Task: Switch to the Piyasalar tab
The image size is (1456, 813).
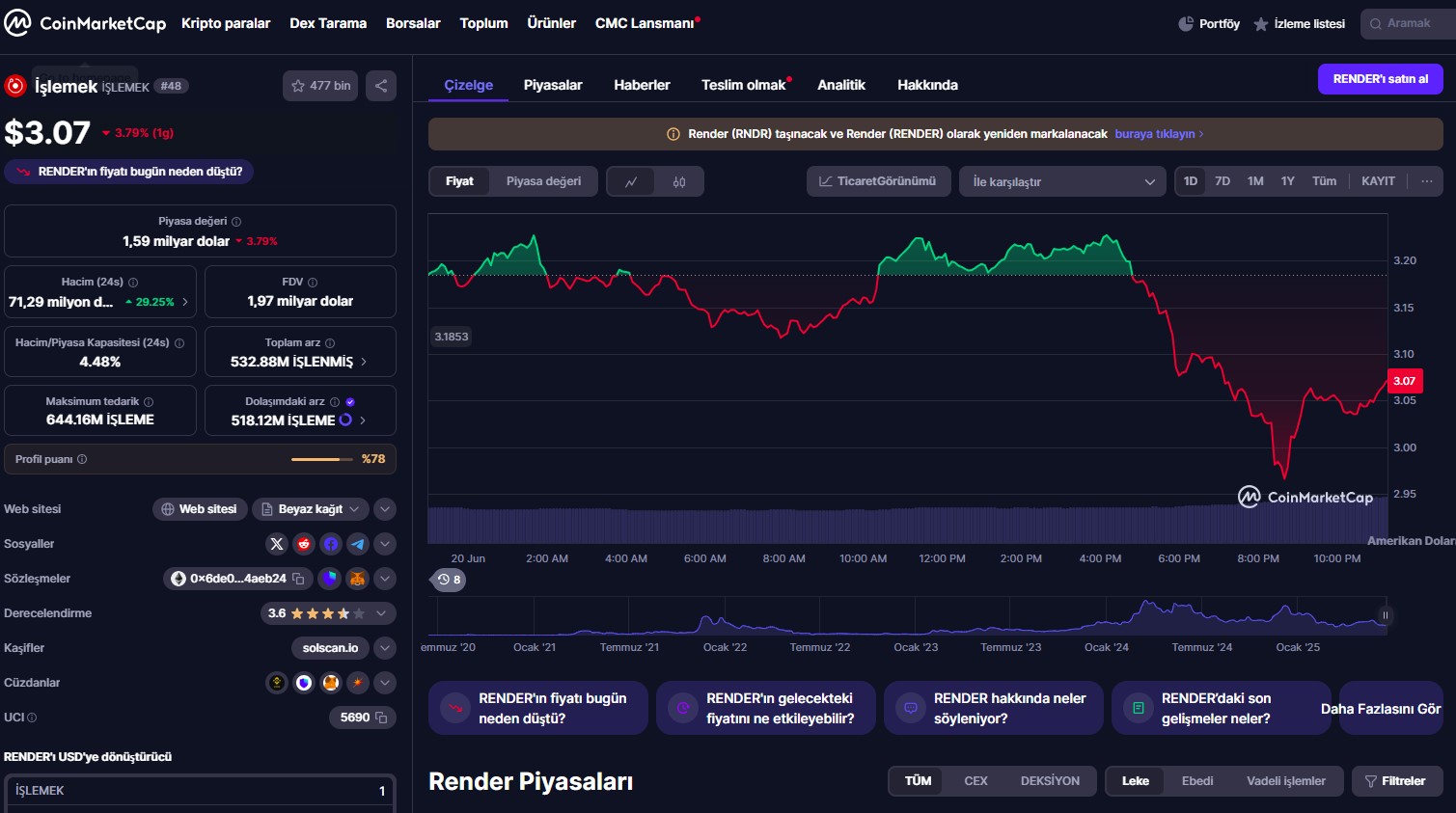Action: click(x=553, y=85)
